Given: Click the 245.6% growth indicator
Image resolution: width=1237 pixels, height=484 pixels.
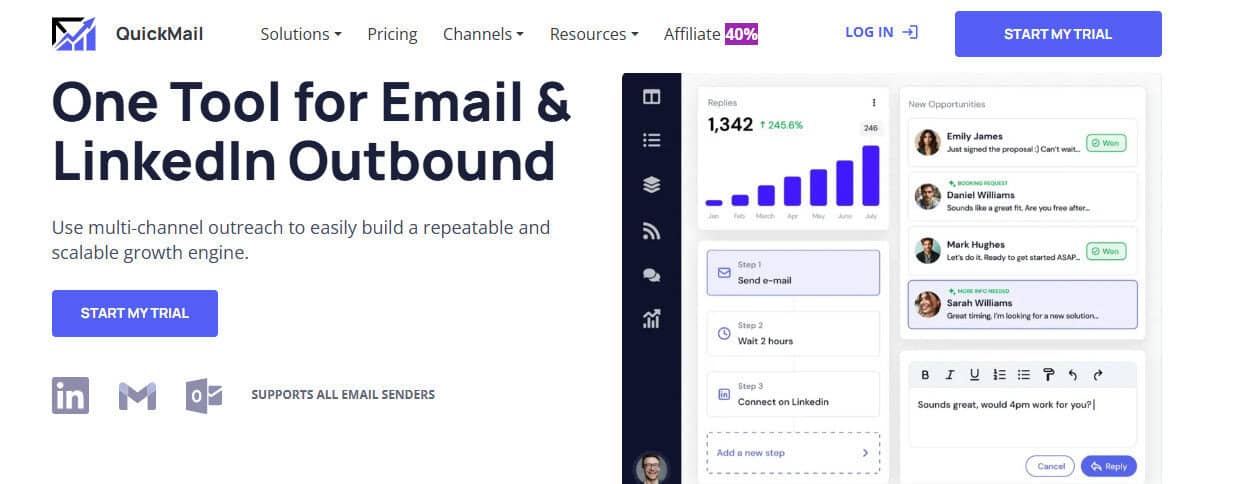Looking at the screenshot, I should [781, 125].
